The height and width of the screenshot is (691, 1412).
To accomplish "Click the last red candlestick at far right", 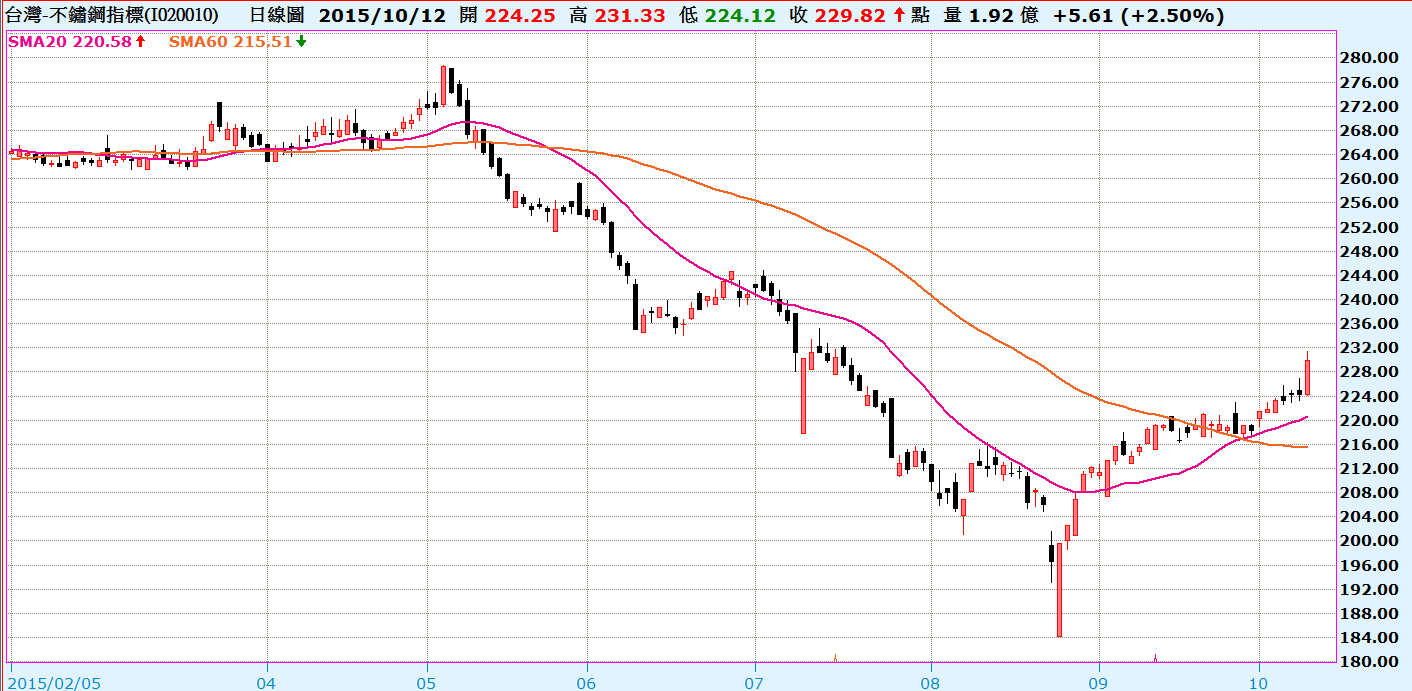I will 1307,377.
